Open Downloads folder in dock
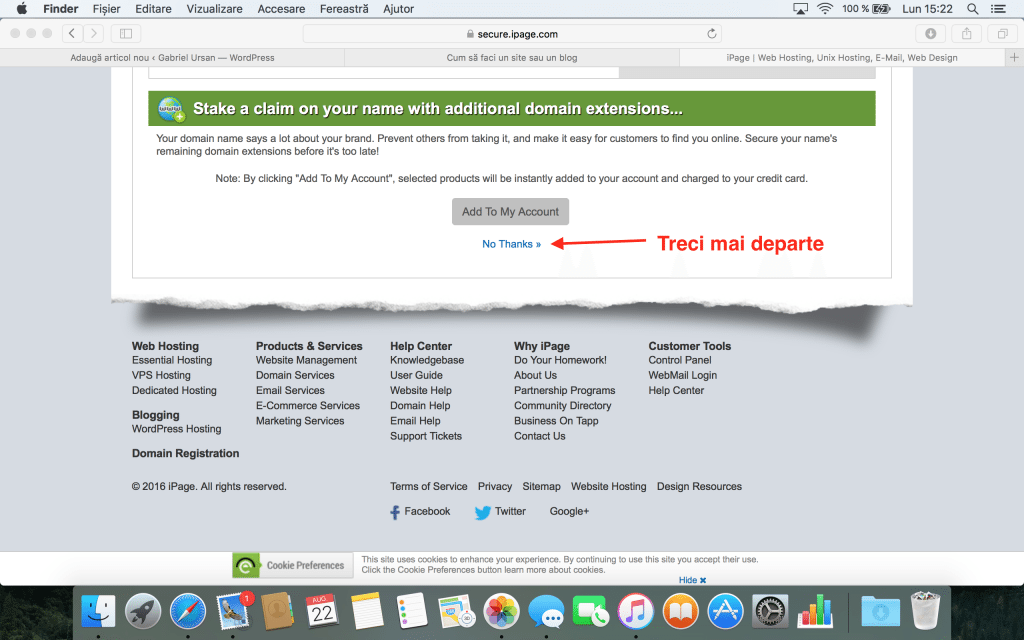 pos(880,612)
